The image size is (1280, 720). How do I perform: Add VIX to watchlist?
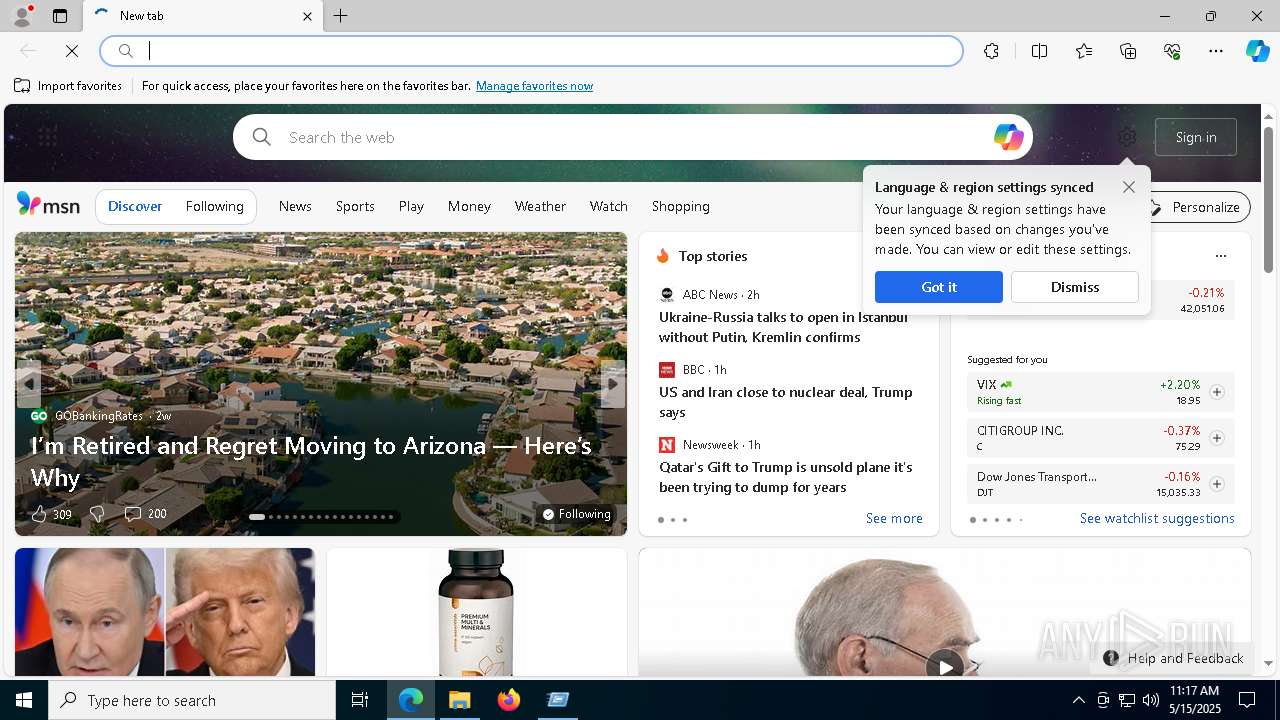[x=1217, y=392]
